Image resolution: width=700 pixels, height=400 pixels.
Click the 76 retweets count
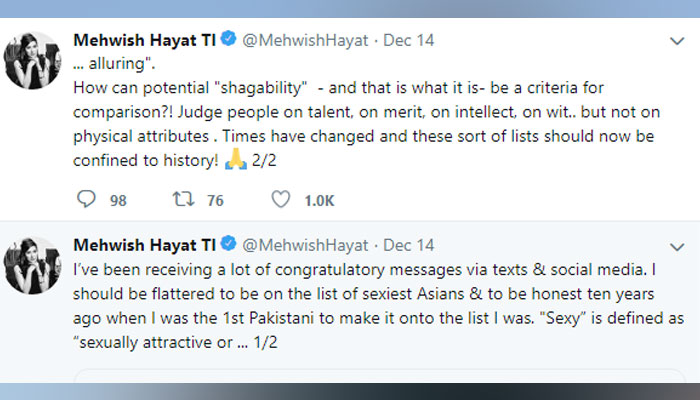(215, 200)
